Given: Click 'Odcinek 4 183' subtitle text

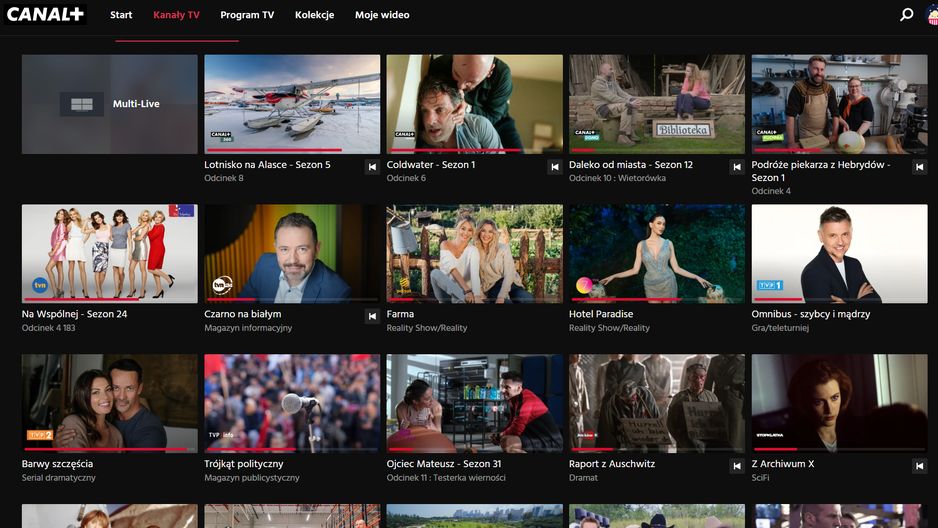Looking at the screenshot, I should point(48,328).
